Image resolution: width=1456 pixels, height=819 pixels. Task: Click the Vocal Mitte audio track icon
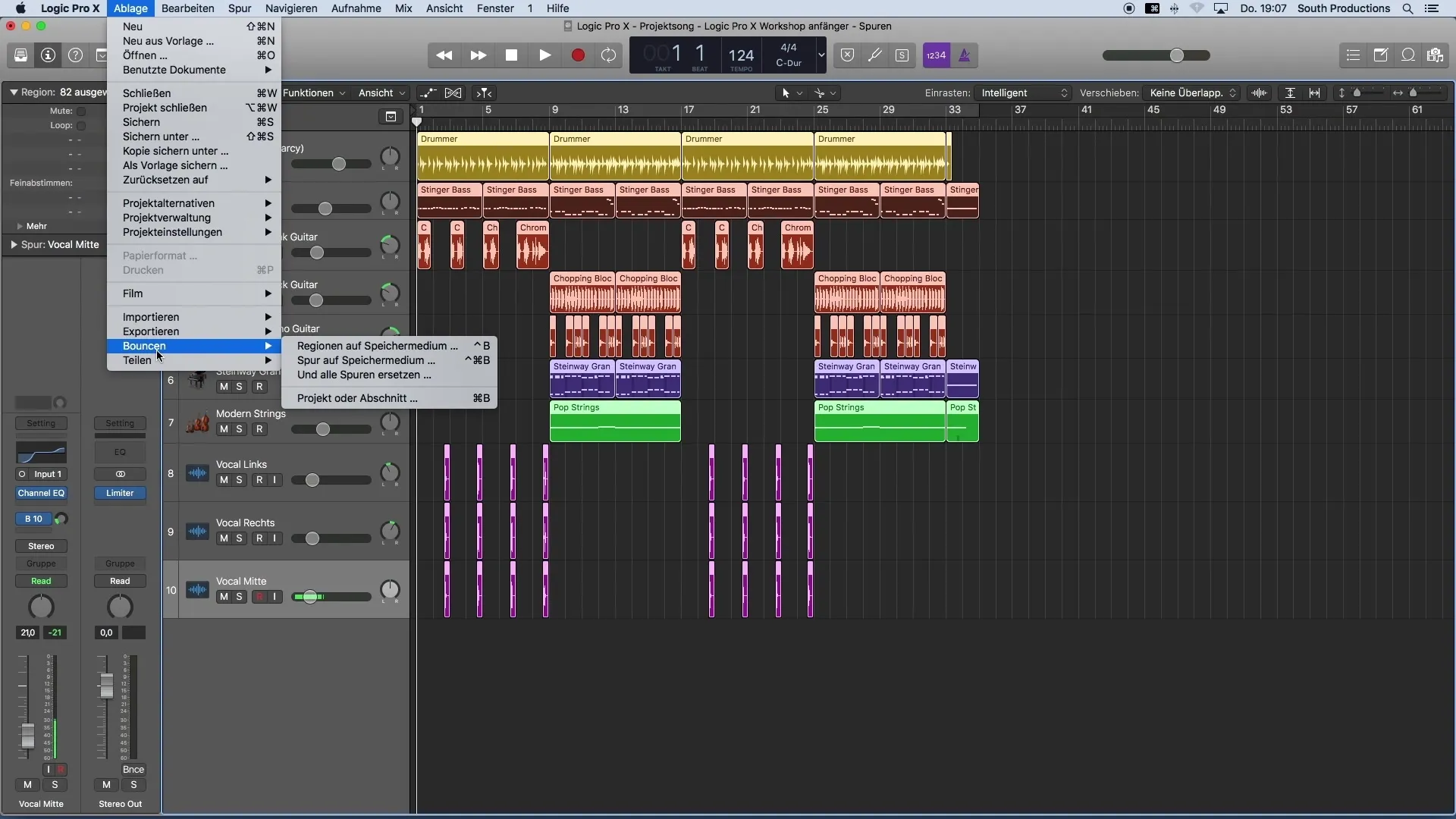[x=197, y=590]
